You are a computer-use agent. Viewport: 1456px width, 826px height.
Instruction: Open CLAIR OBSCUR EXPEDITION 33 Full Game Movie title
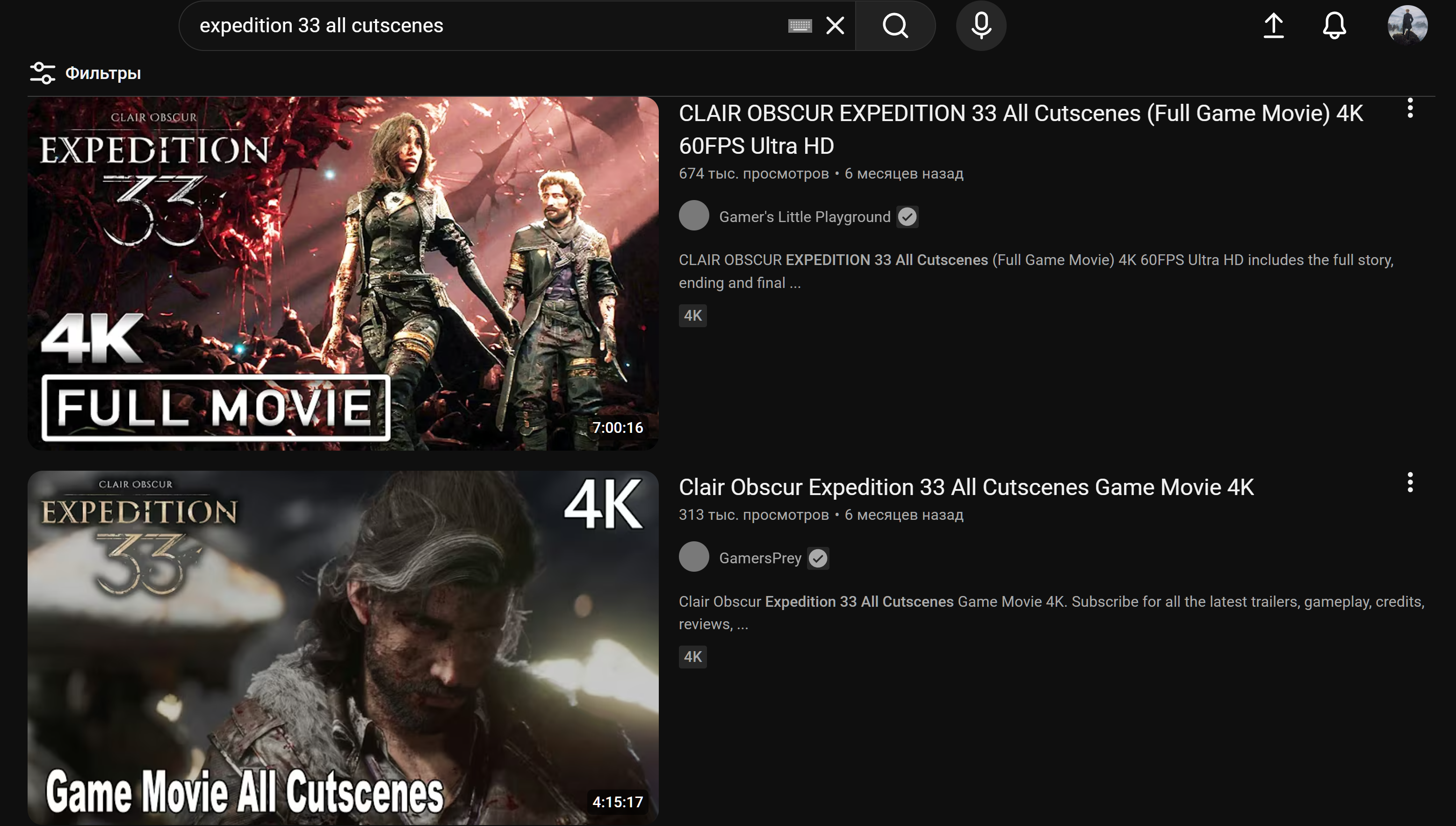(x=1020, y=129)
